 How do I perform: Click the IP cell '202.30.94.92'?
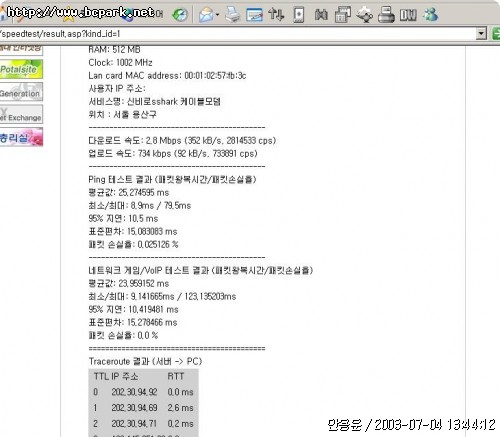134,392
